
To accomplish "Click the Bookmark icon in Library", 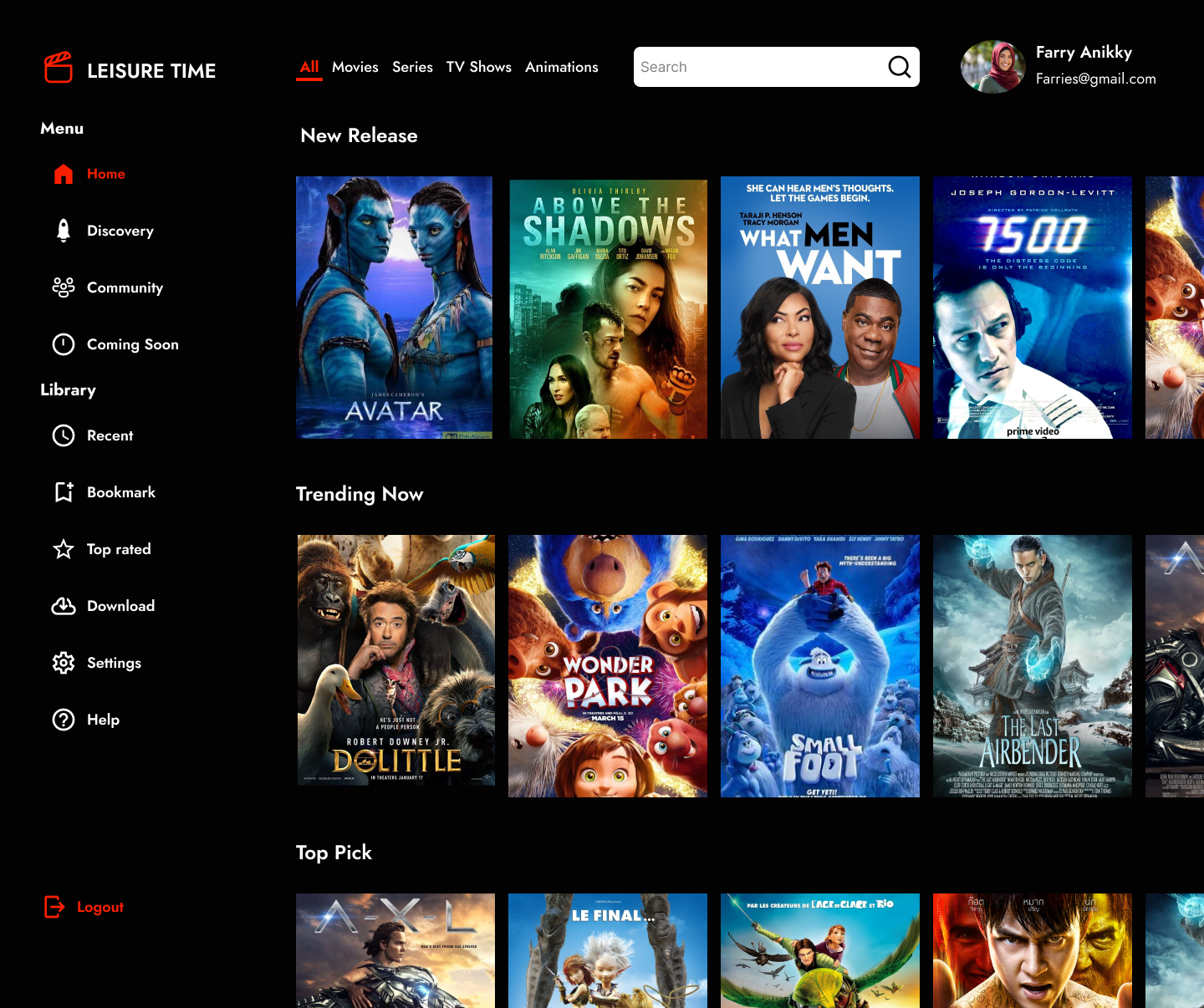I will click(64, 492).
